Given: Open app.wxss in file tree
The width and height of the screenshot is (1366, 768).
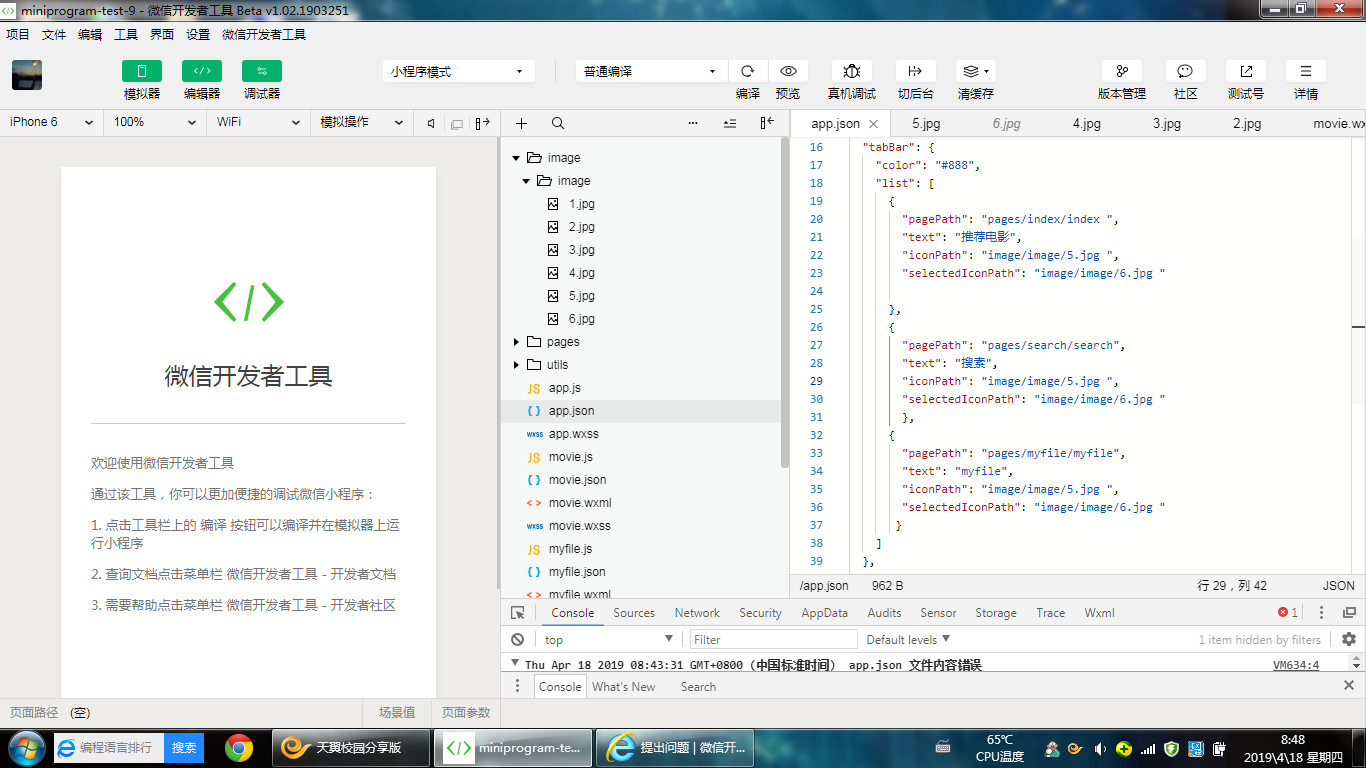Looking at the screenshot, I should click(x=573, y=434).
